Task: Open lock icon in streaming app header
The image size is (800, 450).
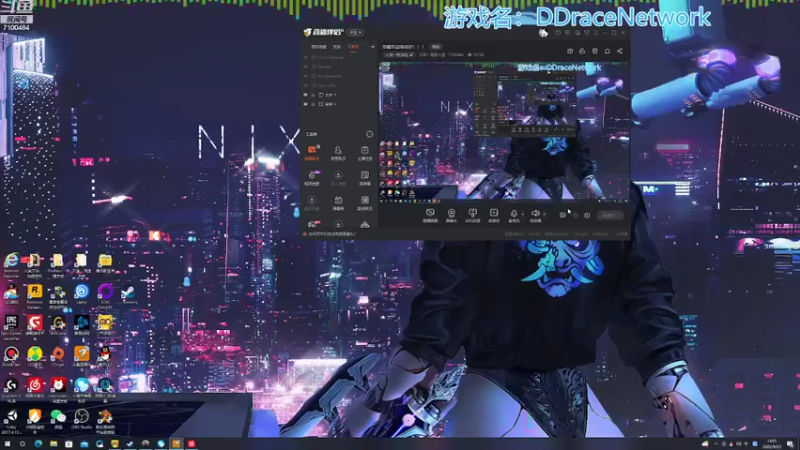Action: click(582, 51)
